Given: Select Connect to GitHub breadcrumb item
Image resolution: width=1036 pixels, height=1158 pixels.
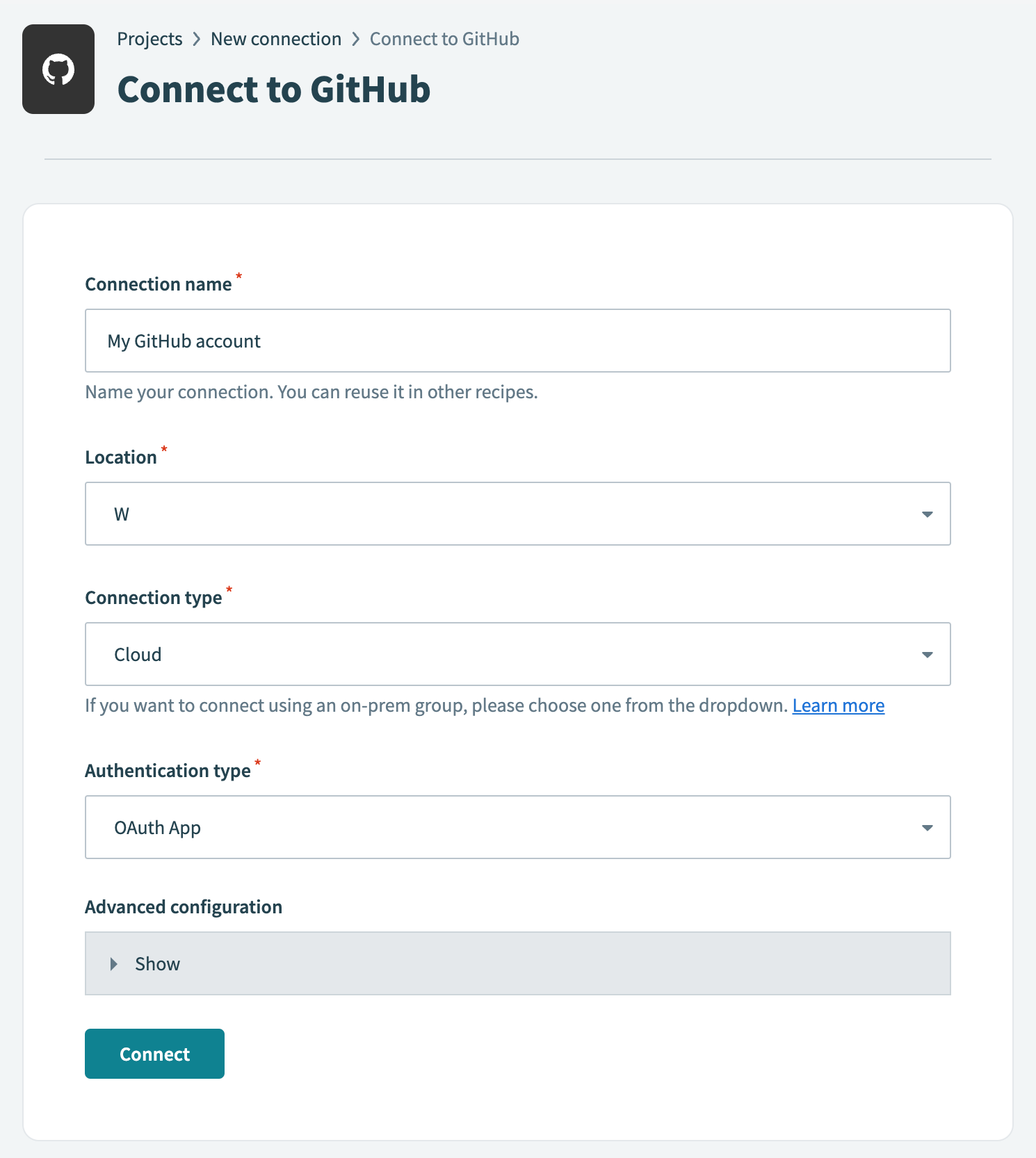Looking at the screenshot, I should pyautogui.click(x=444, y=39).
